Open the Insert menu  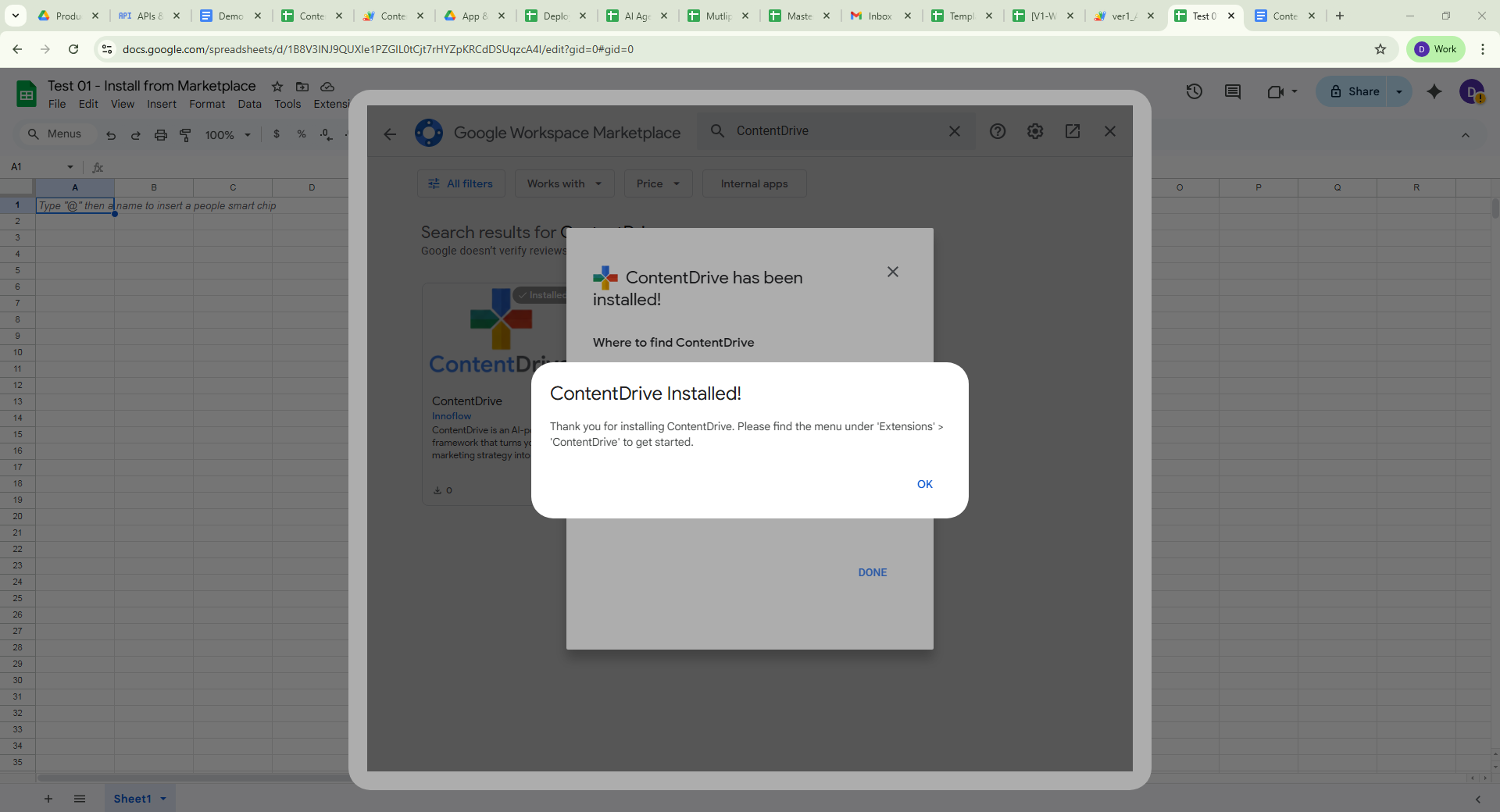click(x=162, y=104)
